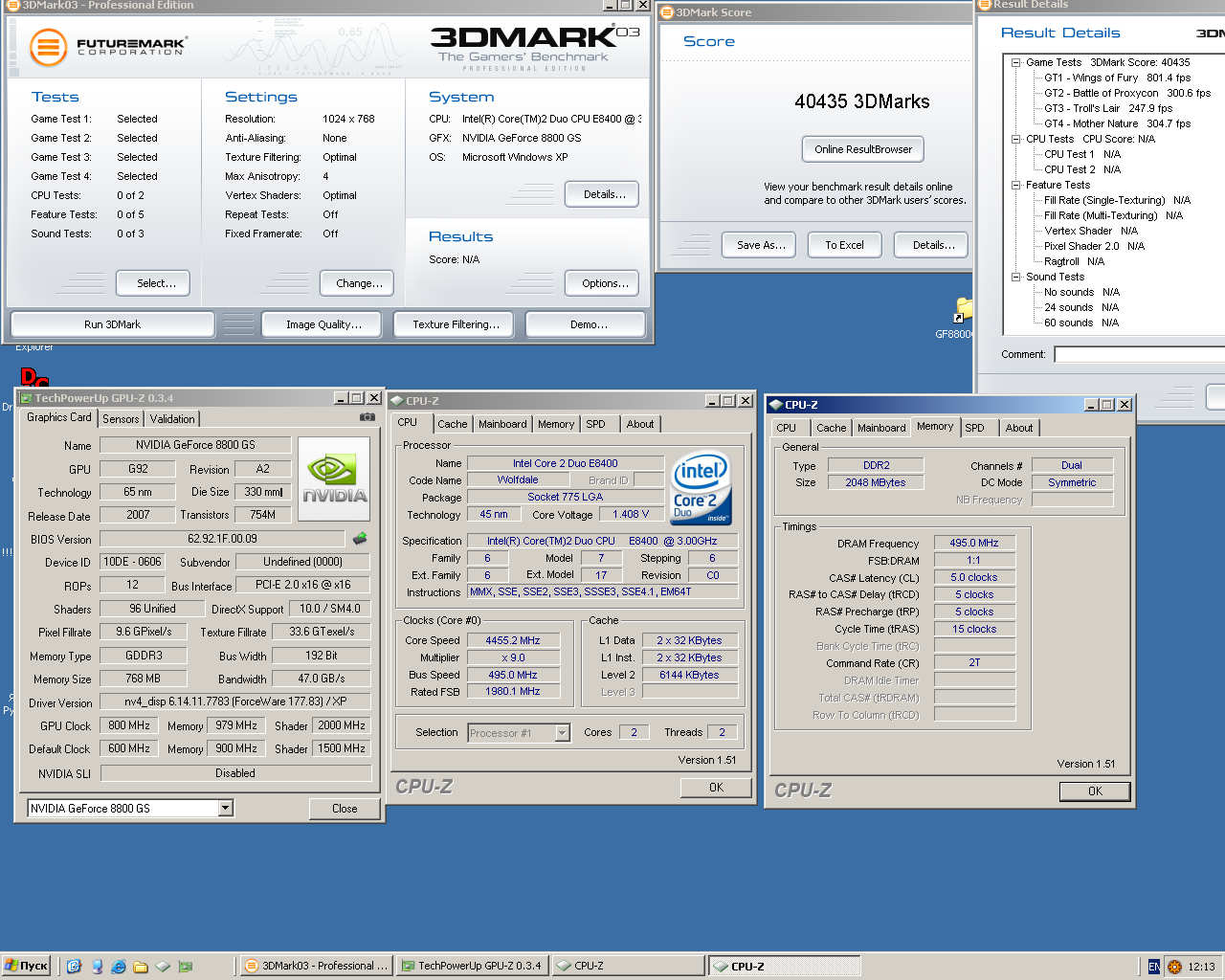Switch to 3DMark03 taskbar button
The image size is (1225, 980).
[x=316, y=967]
